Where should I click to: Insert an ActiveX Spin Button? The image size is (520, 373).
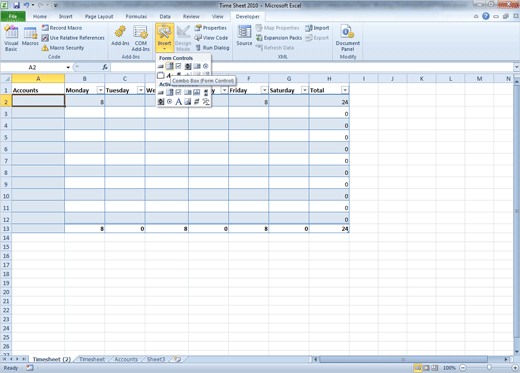(x=161, y=102)
